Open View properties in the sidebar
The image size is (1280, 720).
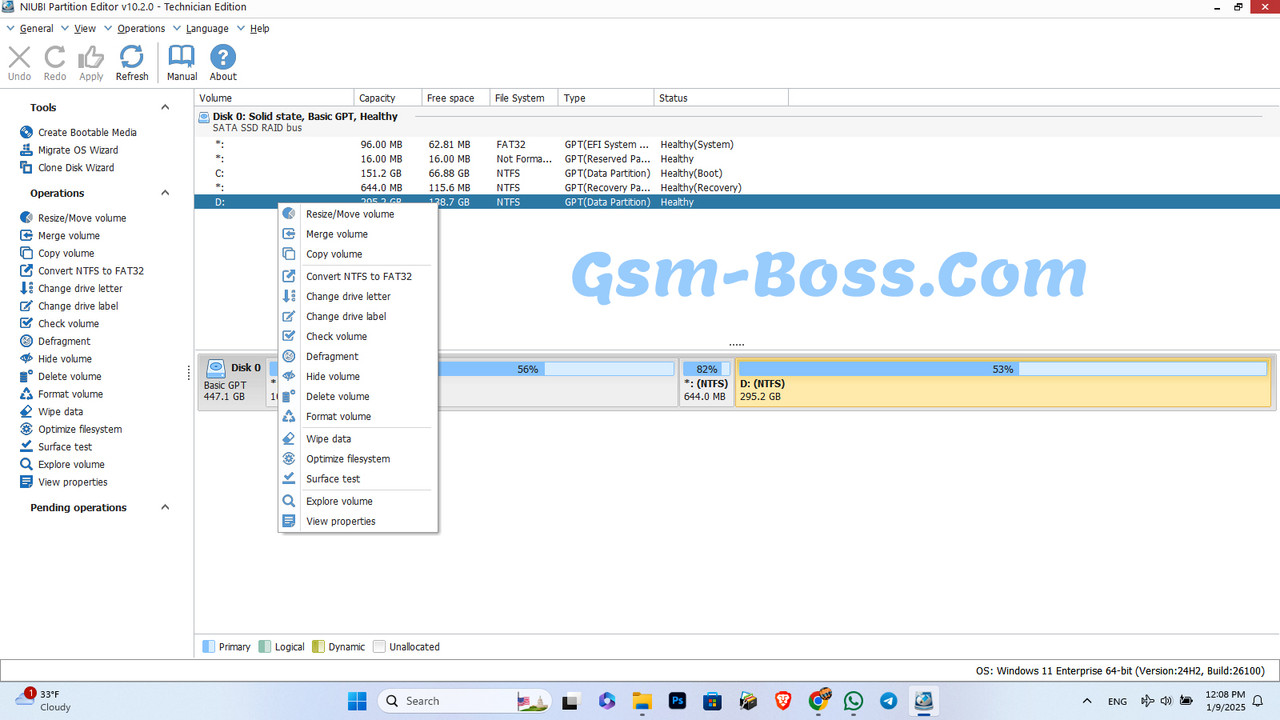pyautogui.click(x=63, y=482)
